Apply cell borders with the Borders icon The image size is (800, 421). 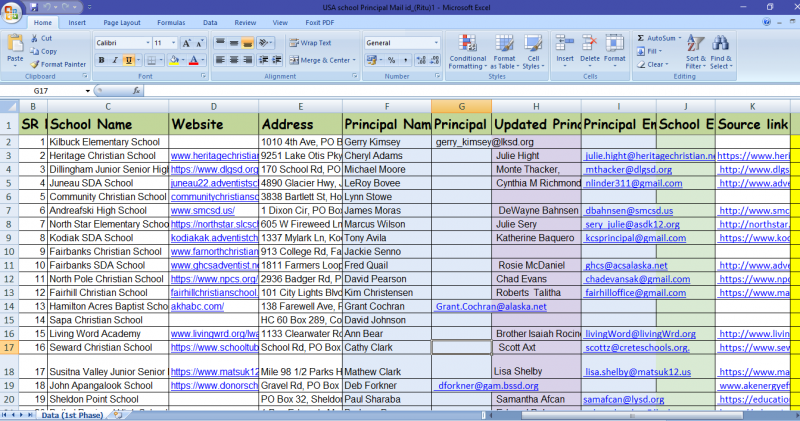pyautogui.click(x=152, y=61)
